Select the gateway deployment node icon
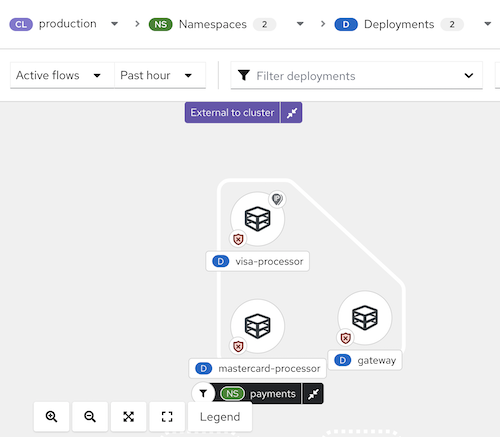This screenshot has width=500, height=437. pos(365,318)
